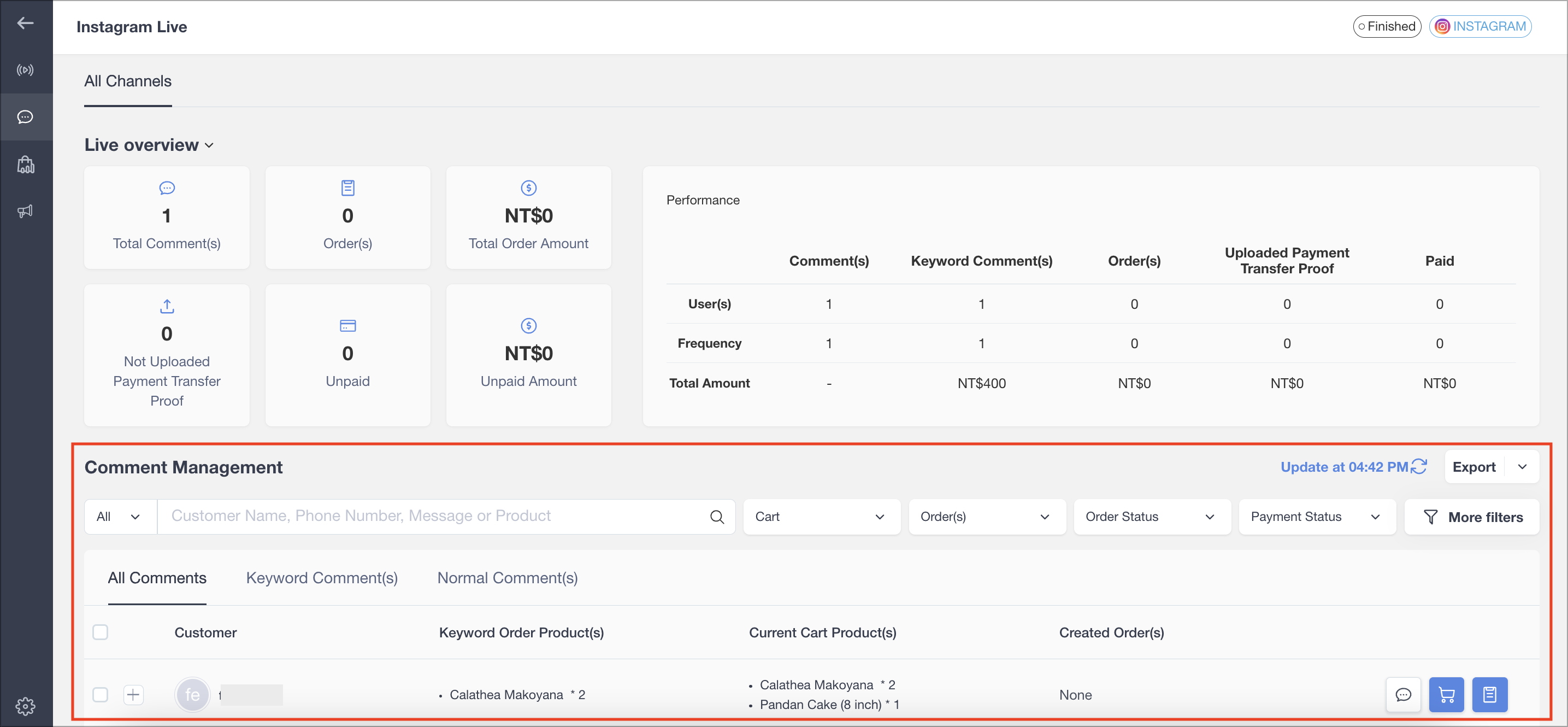Click the refresh icon beside Update time
This screenshot has height=727, width=1568.
[x=1419, y=466]
